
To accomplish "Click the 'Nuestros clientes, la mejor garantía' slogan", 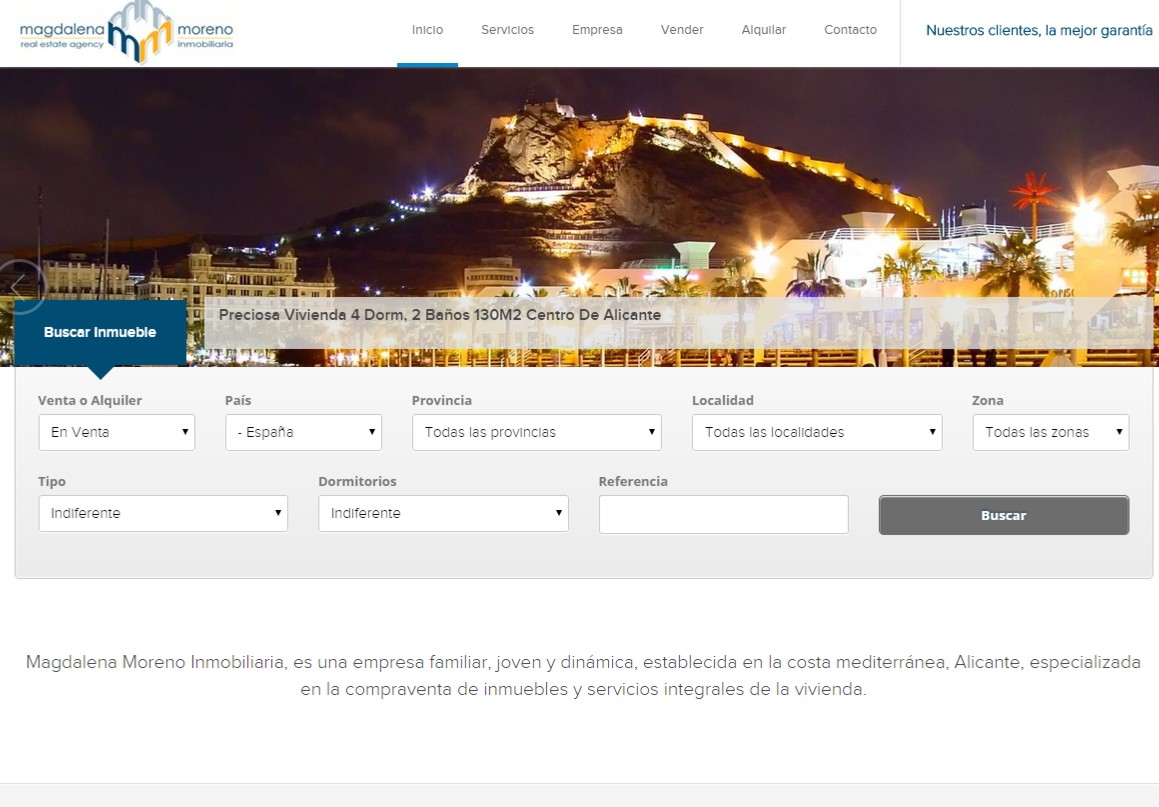I will pyautogui.click(x=1039, y=30).
